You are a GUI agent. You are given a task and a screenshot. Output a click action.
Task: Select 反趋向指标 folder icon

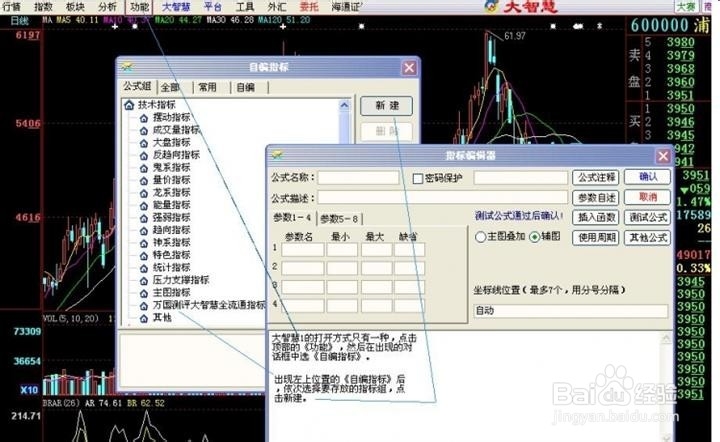coord(144,155)
